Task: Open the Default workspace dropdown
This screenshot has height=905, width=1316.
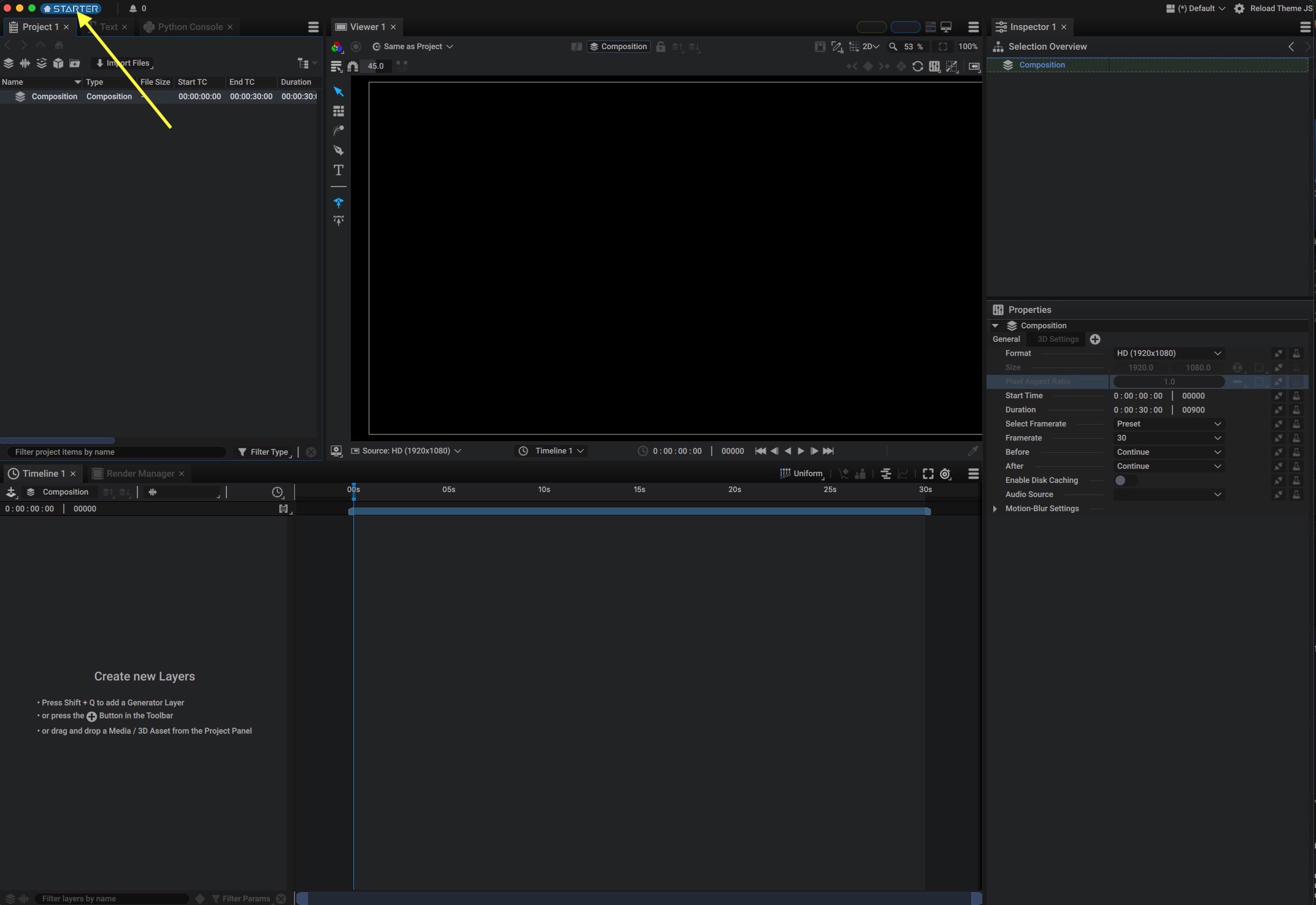Action: tap(1196, 9)
